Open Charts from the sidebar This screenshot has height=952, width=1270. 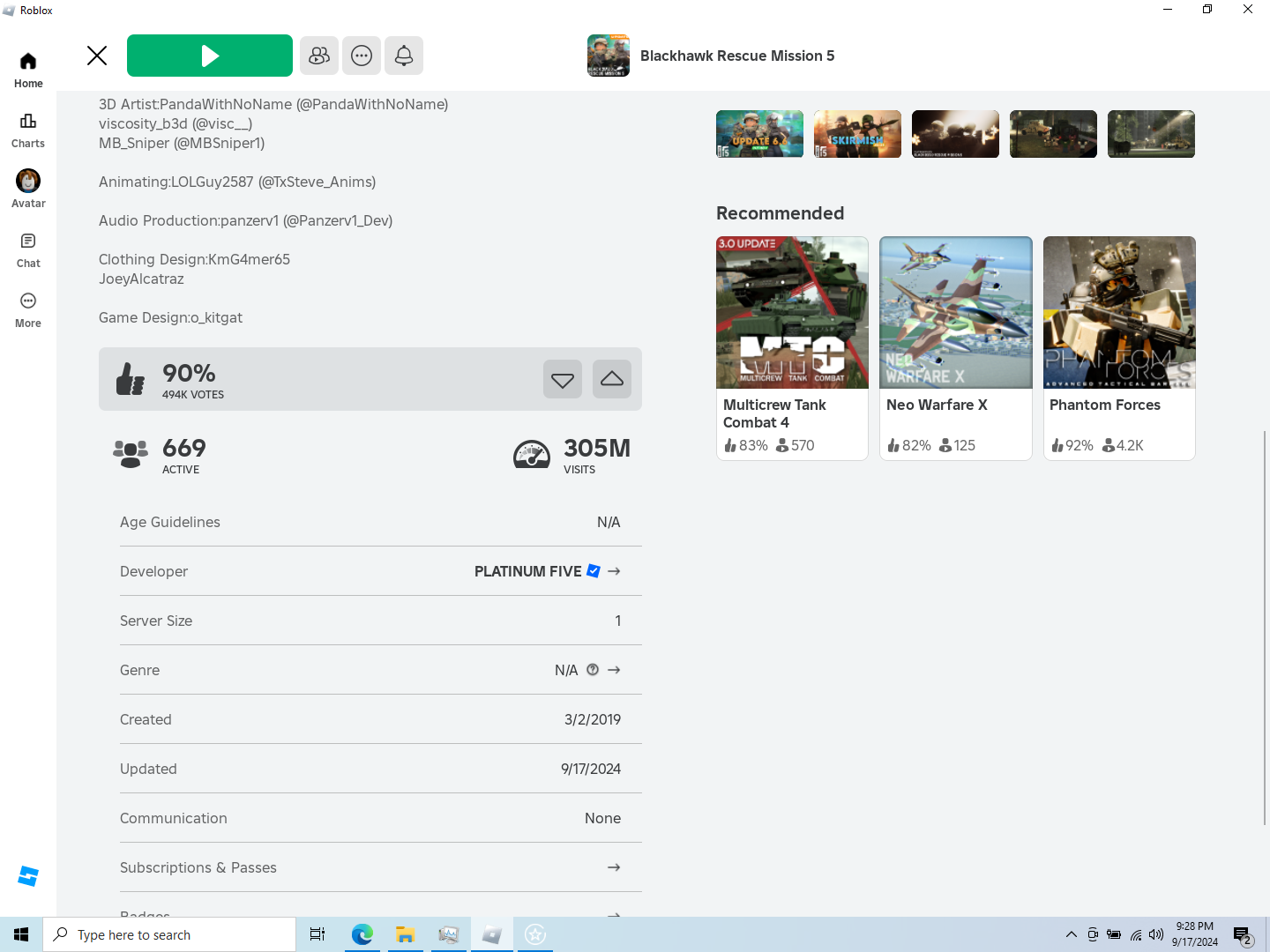point(28,130)
